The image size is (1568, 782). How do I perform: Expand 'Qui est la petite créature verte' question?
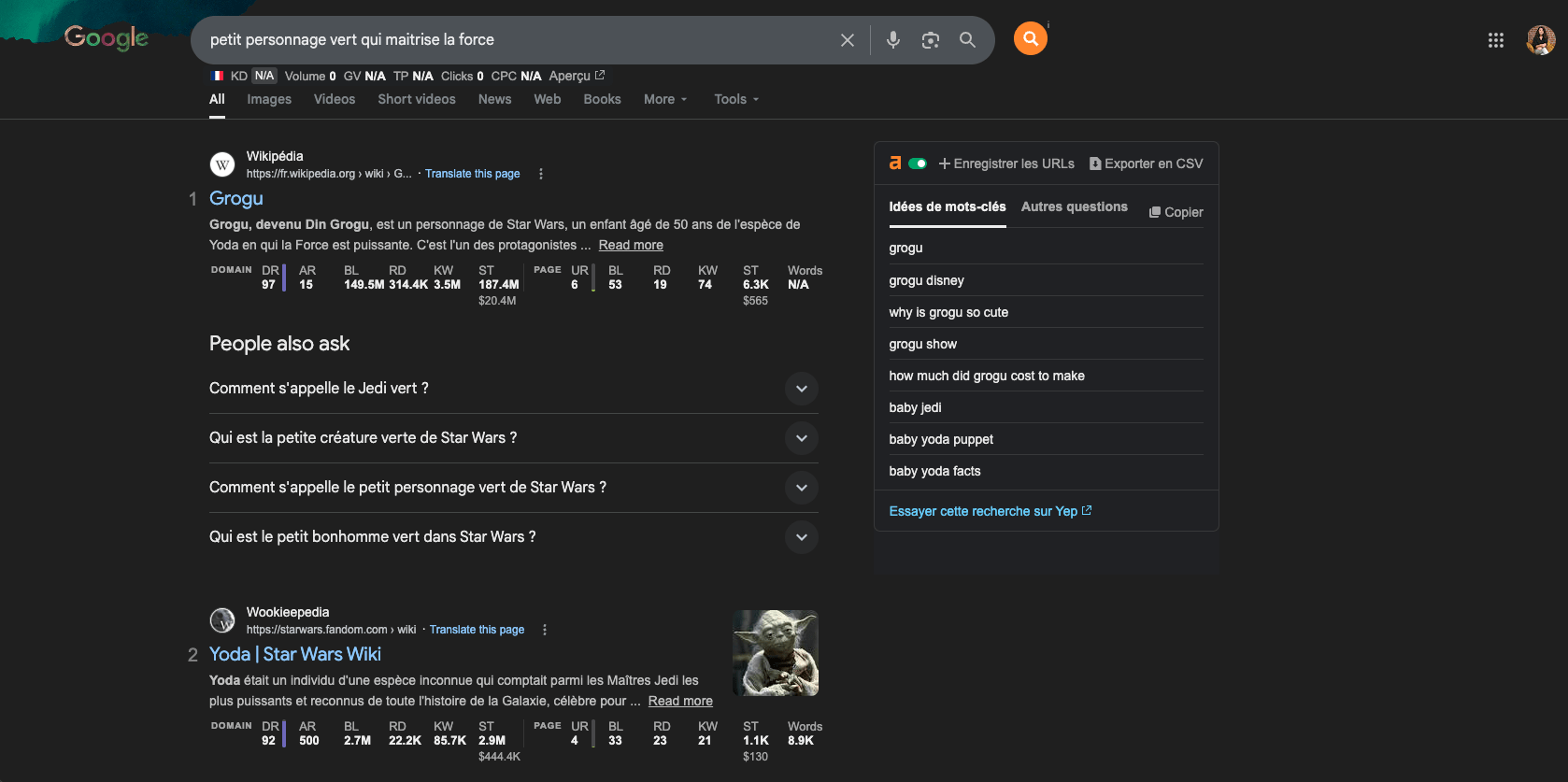(x=514, y=438)
